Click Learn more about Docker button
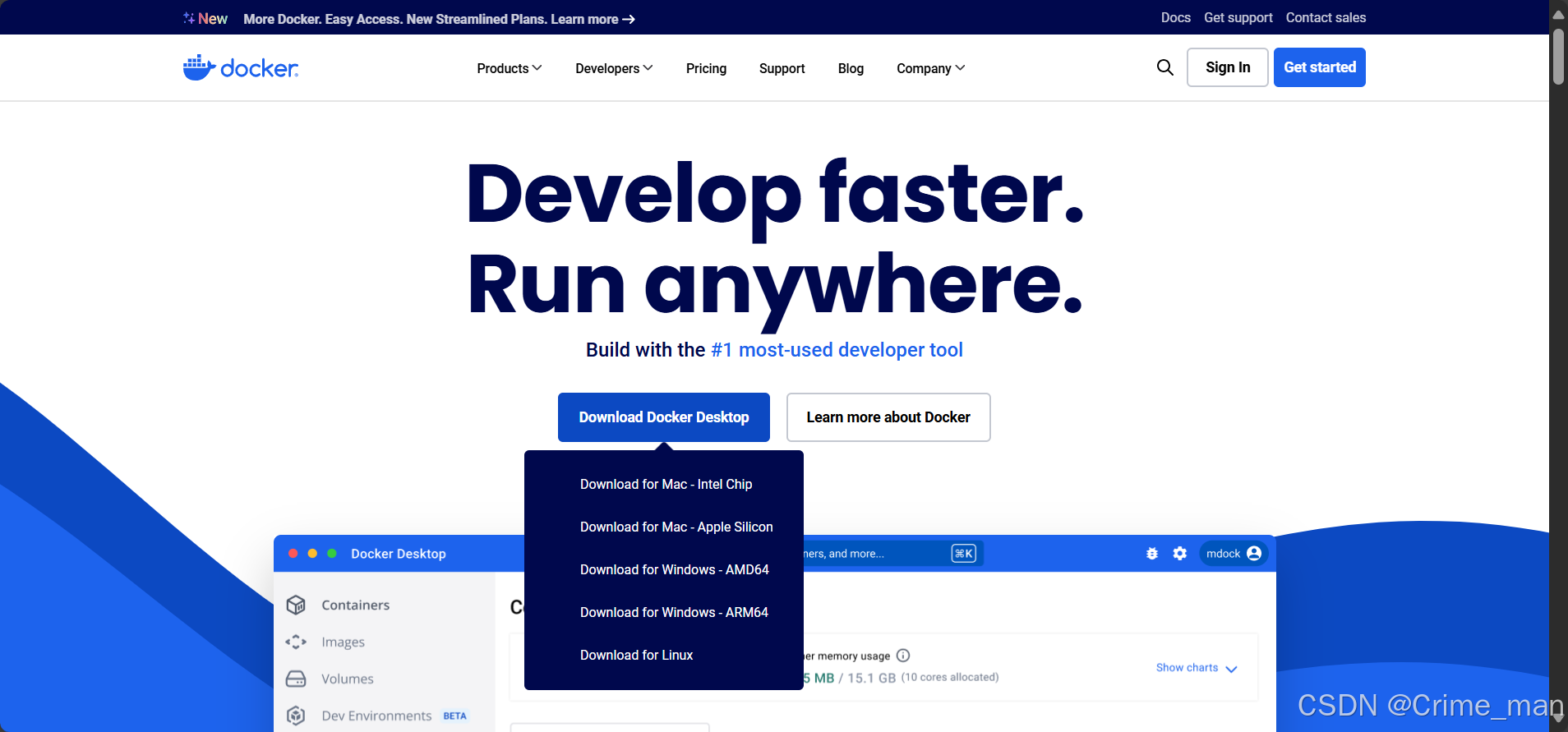The image size is (1568, 732). click(x=888, y=417)
